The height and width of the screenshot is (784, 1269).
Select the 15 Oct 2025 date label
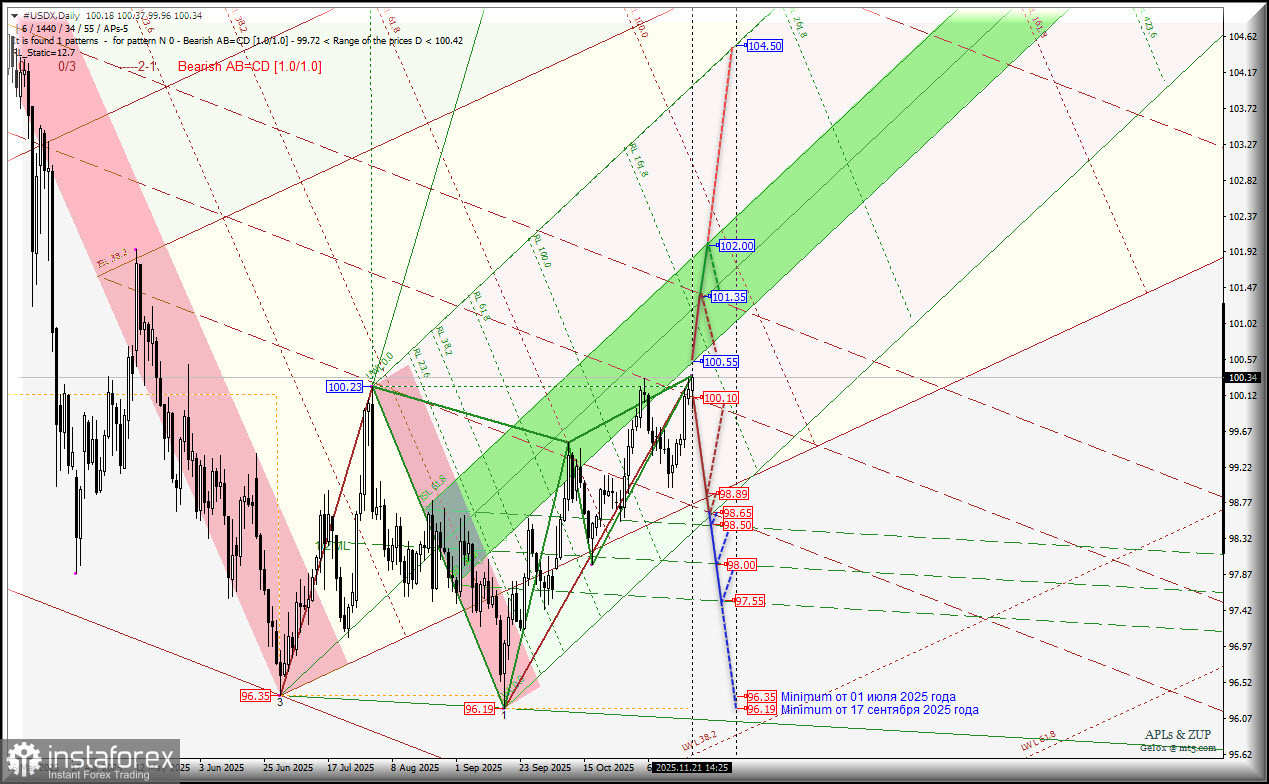pos(608,768)
